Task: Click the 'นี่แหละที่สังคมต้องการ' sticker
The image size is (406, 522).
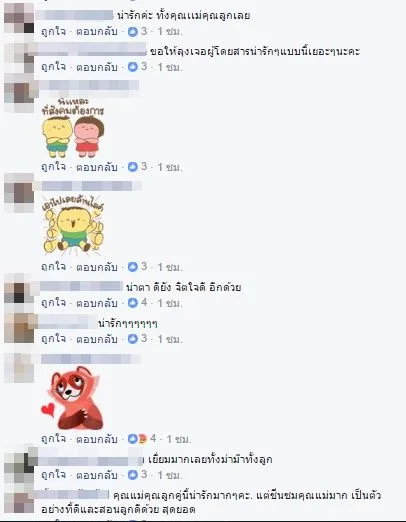Action: (73, 127)
